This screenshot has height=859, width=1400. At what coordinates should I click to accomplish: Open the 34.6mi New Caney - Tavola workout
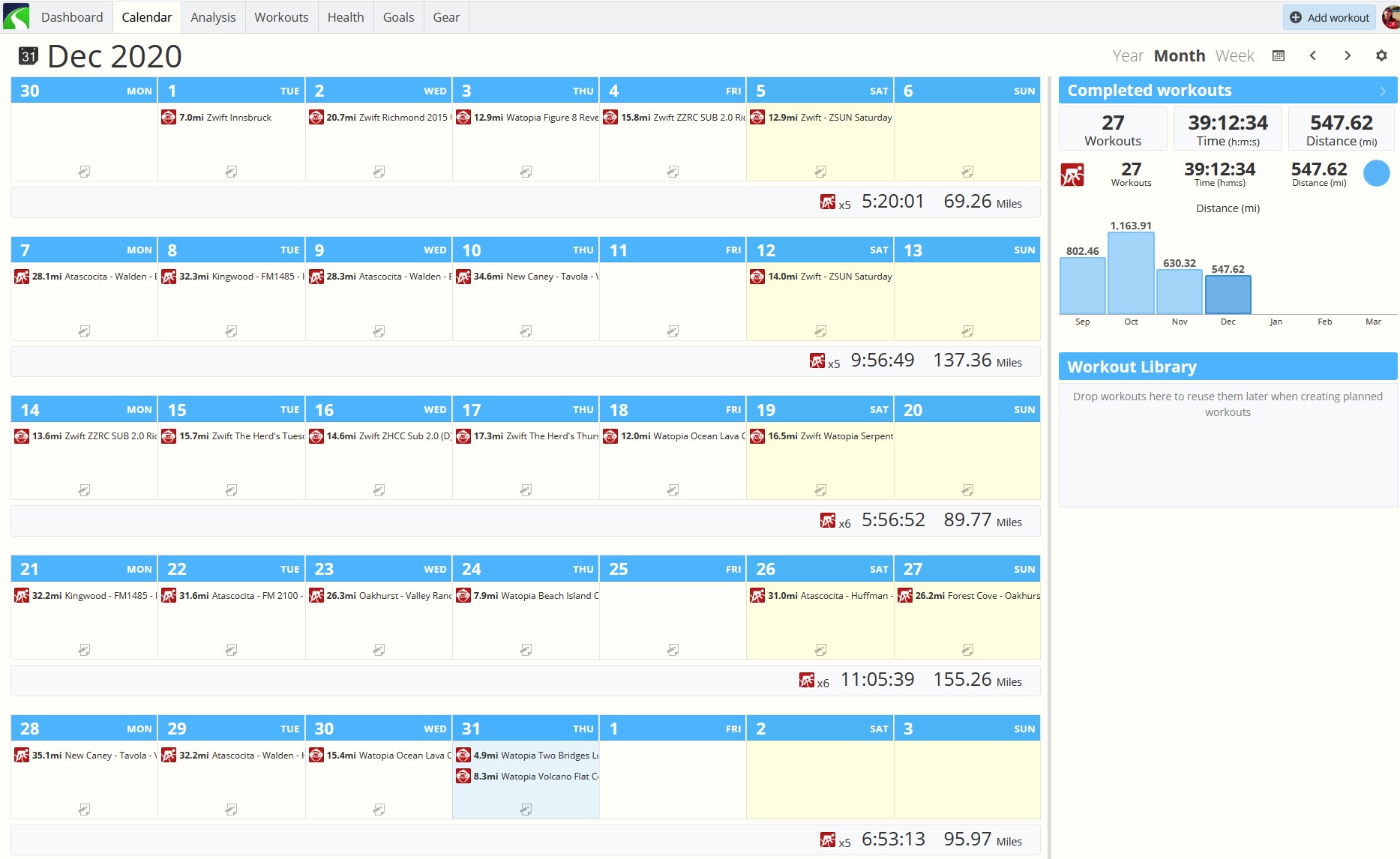526,277
